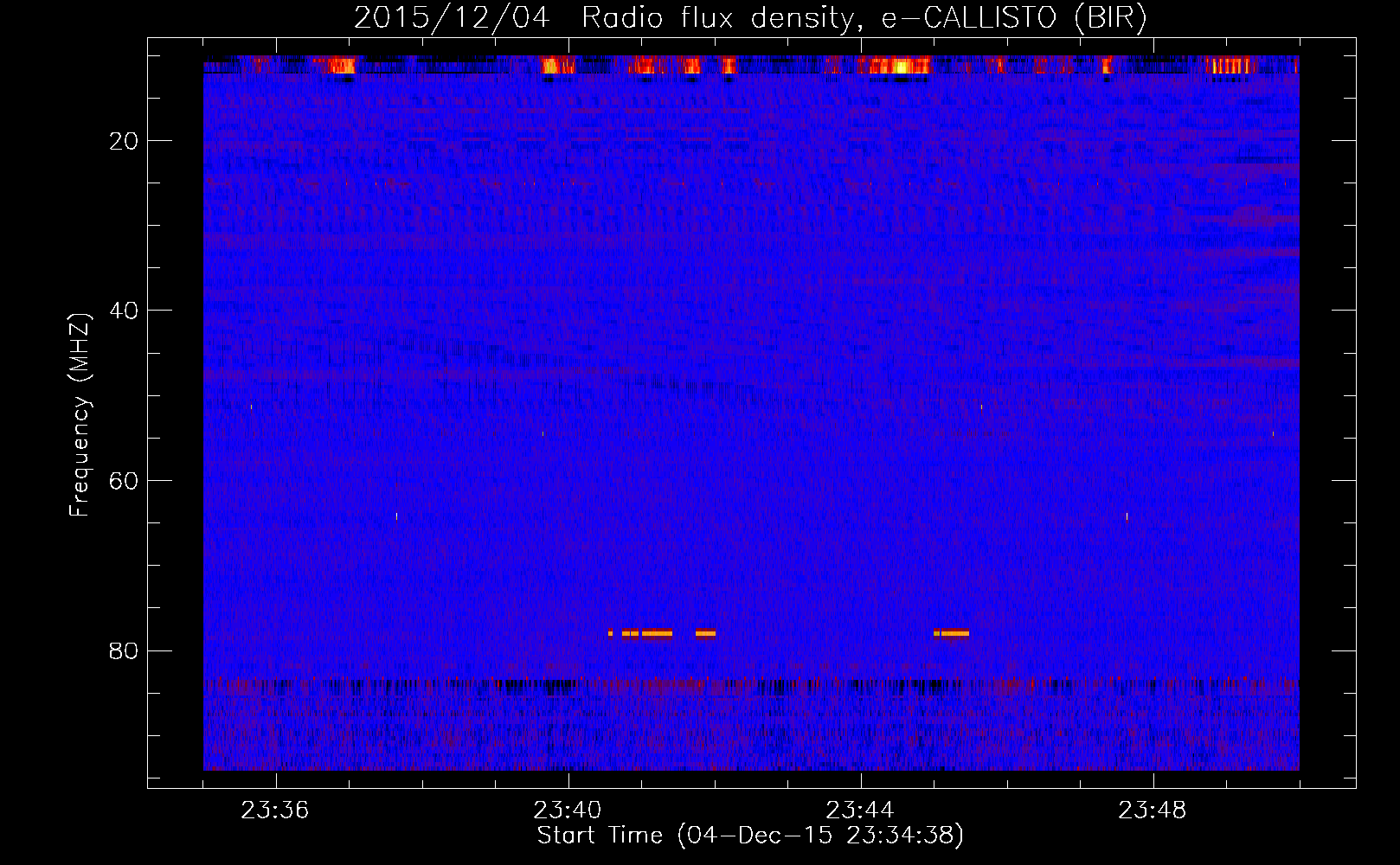Click the 'Frequency (MHZ)' axis label
Screen dimensions: 1400x865
click(x=80, y=415)
